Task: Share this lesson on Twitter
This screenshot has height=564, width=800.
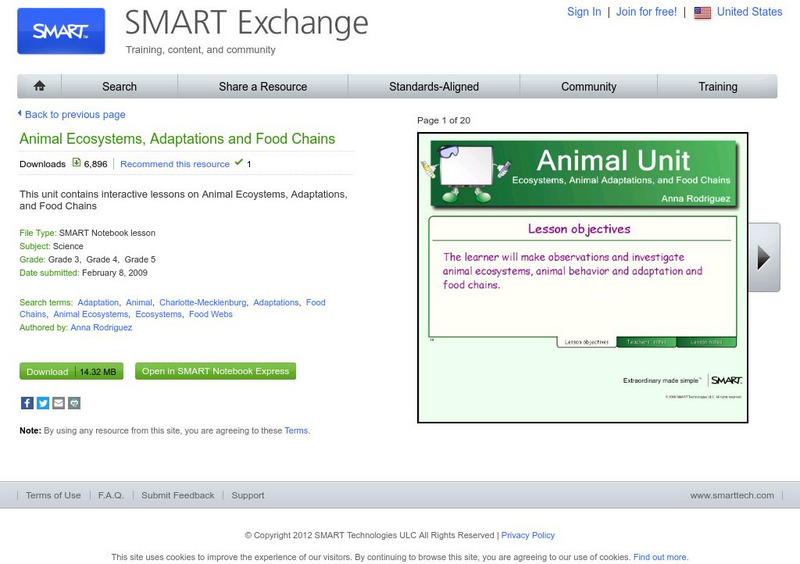Action: [43, 403]
